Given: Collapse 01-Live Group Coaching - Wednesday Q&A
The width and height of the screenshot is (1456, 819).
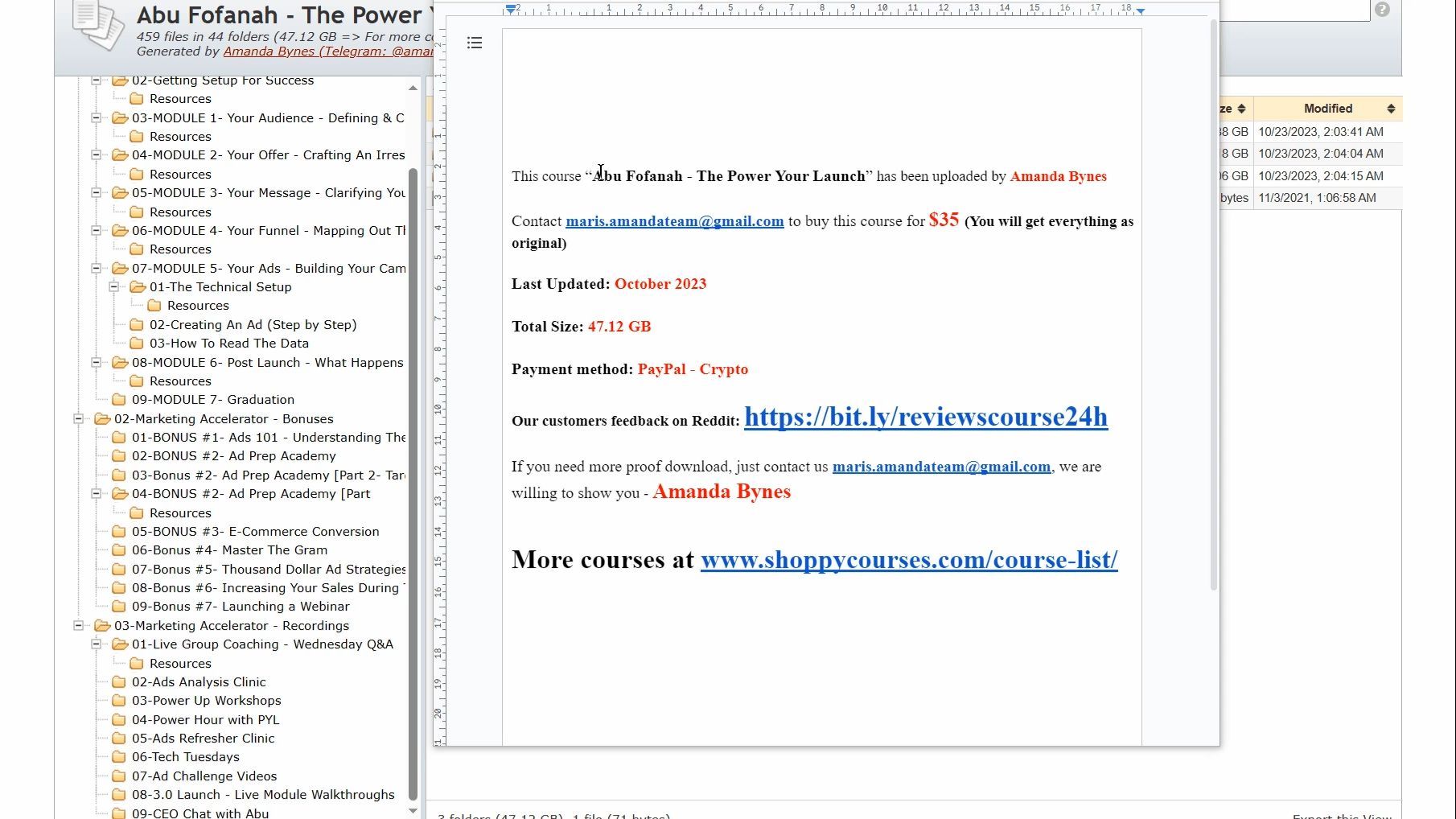Looking at the screenshot, I should point(97,644).
